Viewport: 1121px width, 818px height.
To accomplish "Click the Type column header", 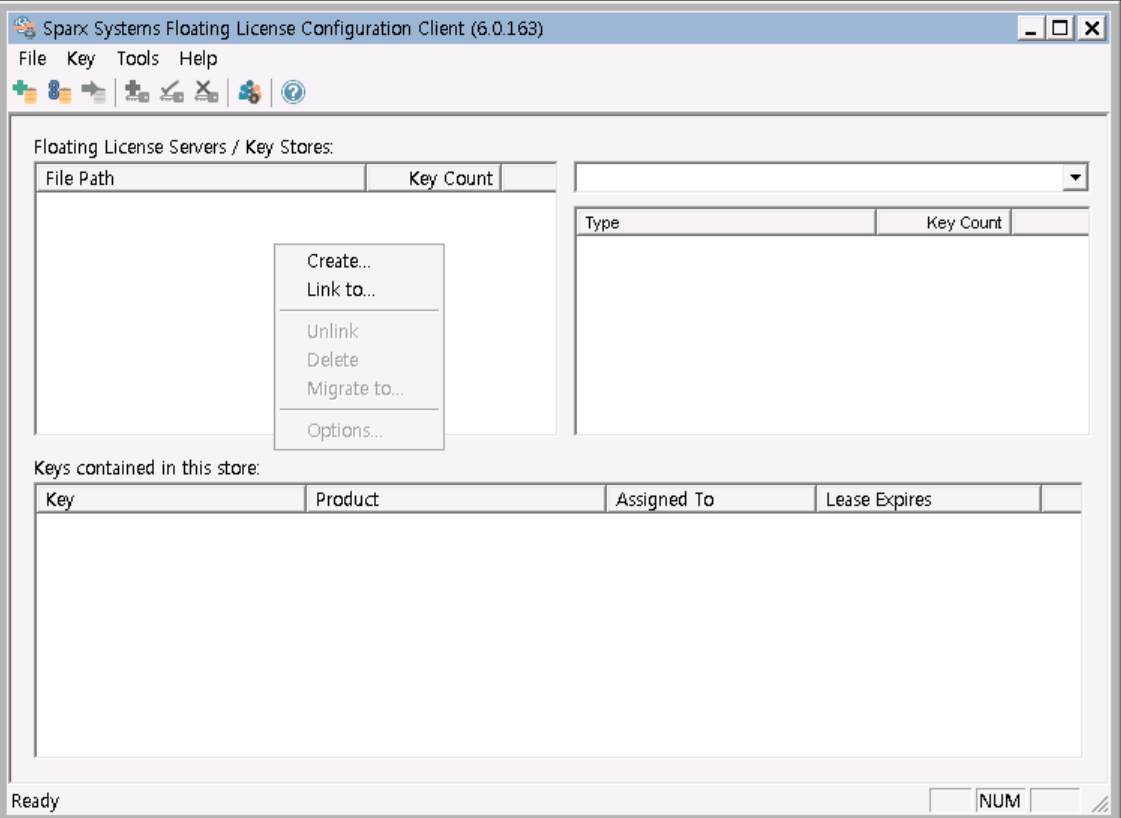I will [x=726, y=222].
